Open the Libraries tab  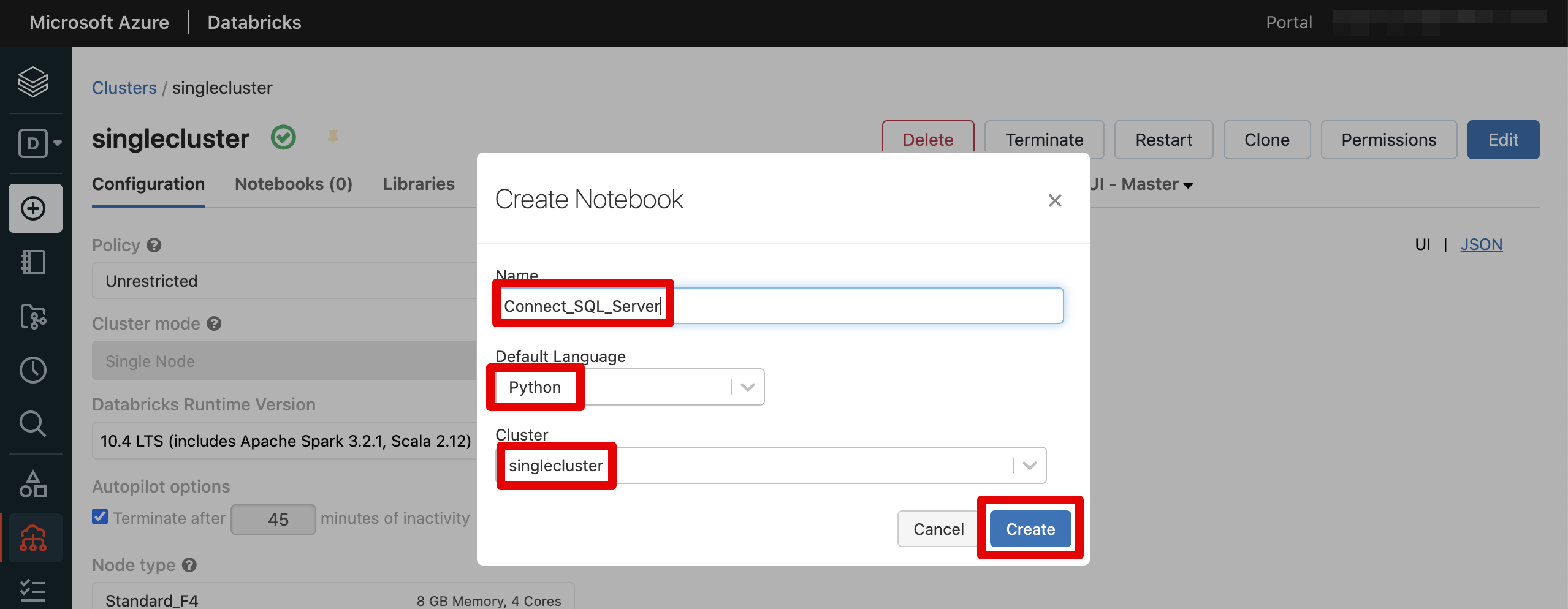tap(419, 184)
